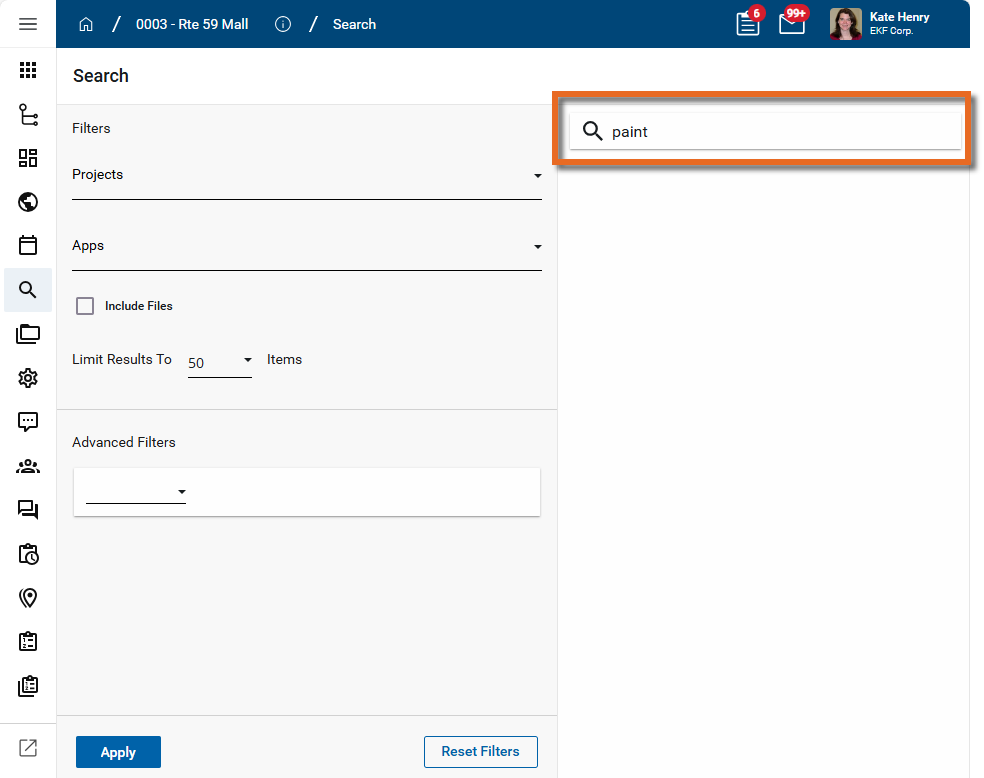Open the settings gear in sidebar

point(28,377)
